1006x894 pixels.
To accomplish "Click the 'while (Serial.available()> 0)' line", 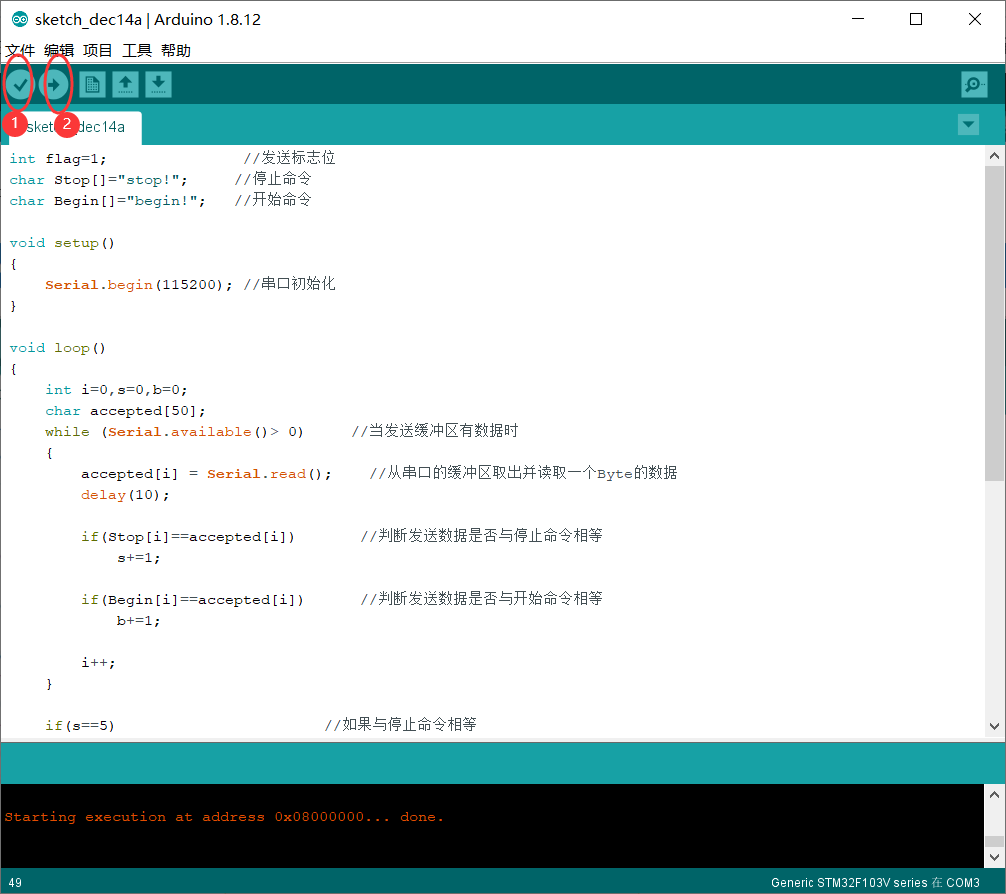I will click(x=174, y=432).
